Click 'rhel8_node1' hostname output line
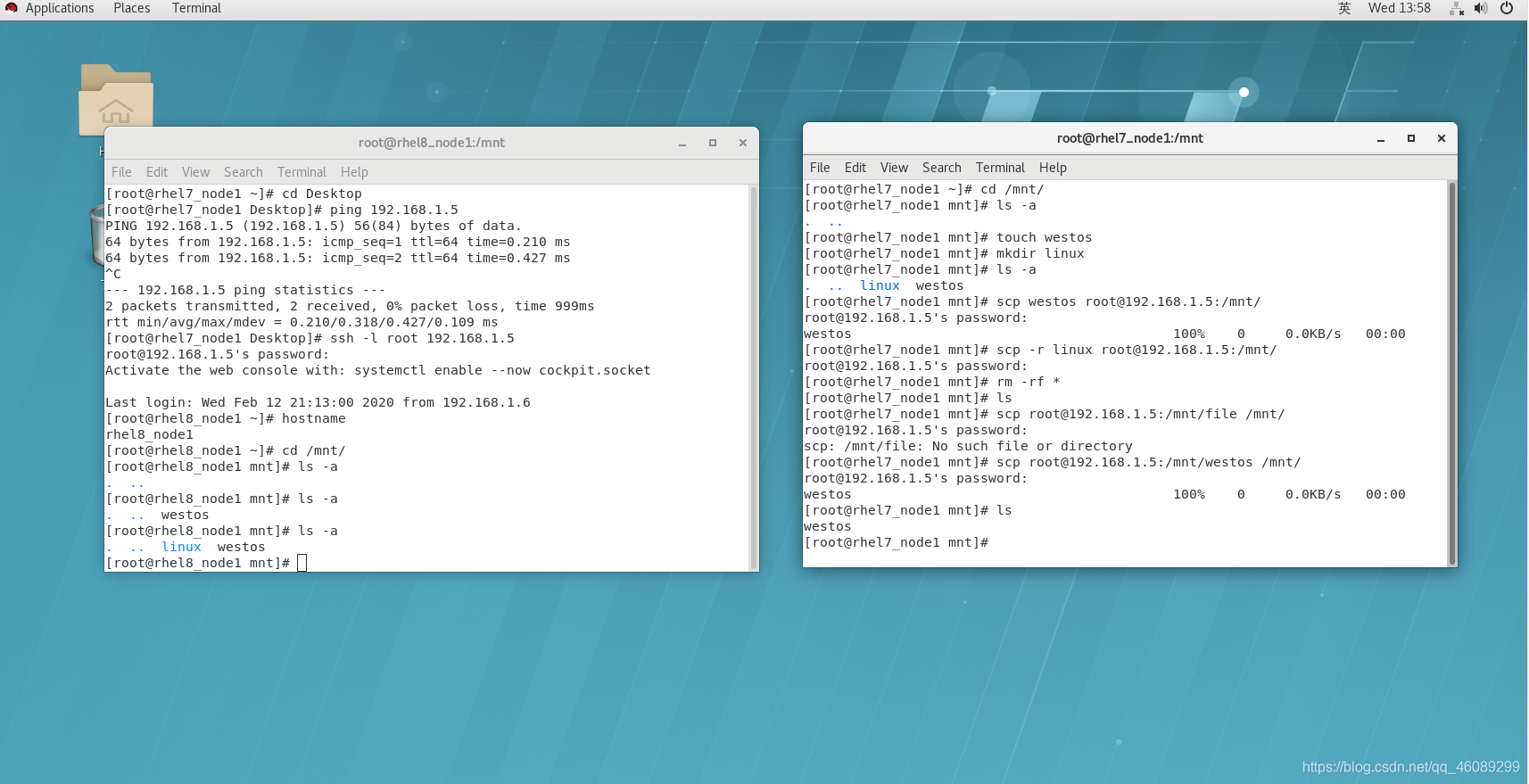 point(150,434)
